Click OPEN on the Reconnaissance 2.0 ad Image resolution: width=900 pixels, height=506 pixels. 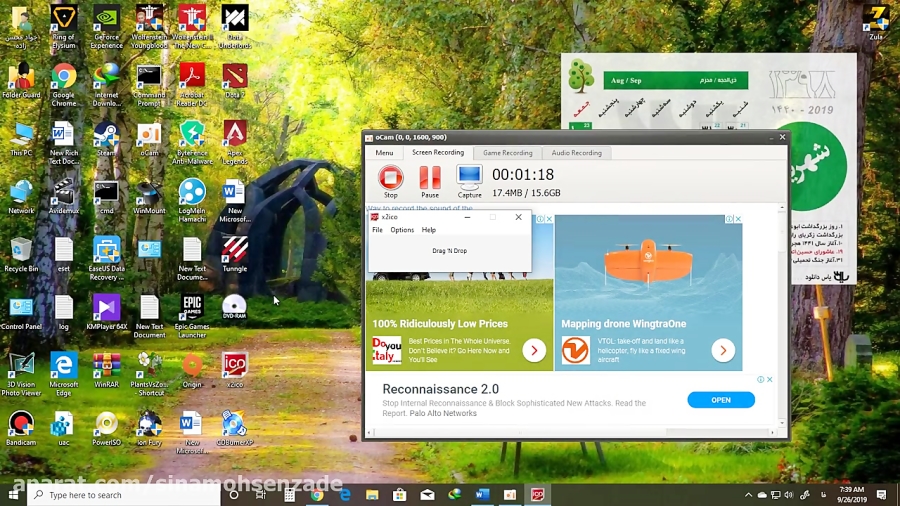point(721,400)
